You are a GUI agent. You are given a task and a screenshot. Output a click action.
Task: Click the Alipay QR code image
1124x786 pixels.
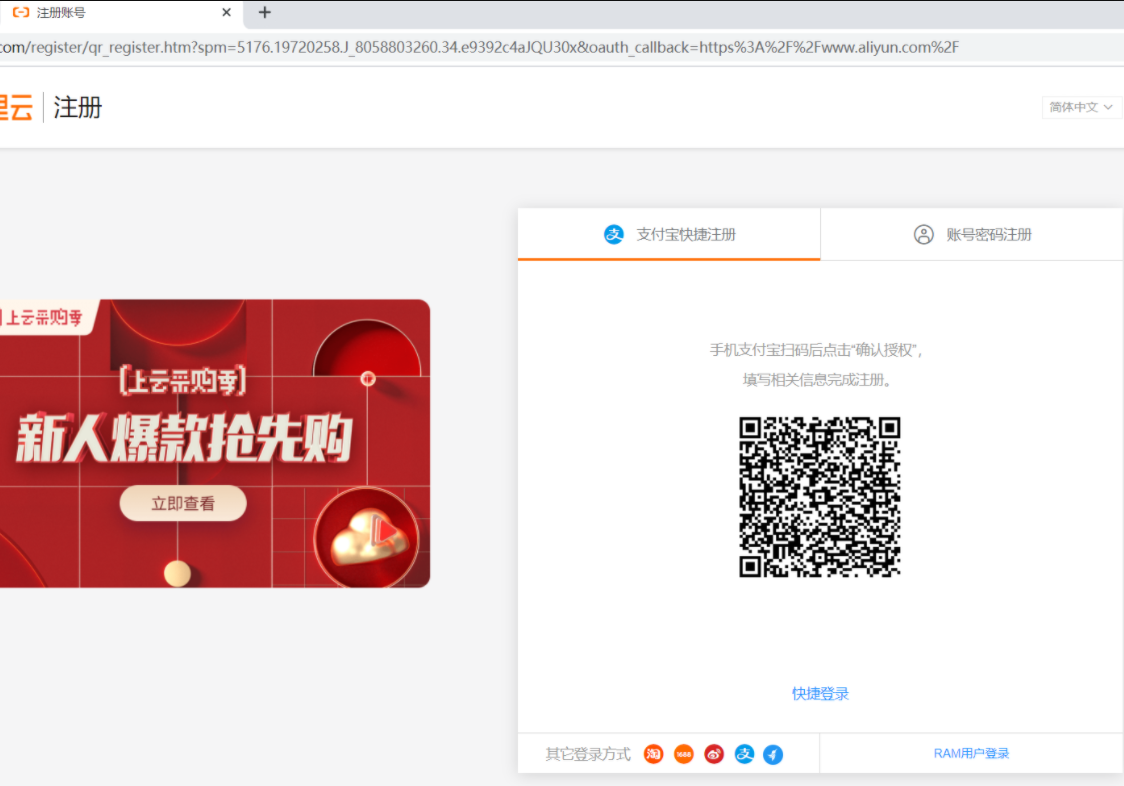point(819,496)
